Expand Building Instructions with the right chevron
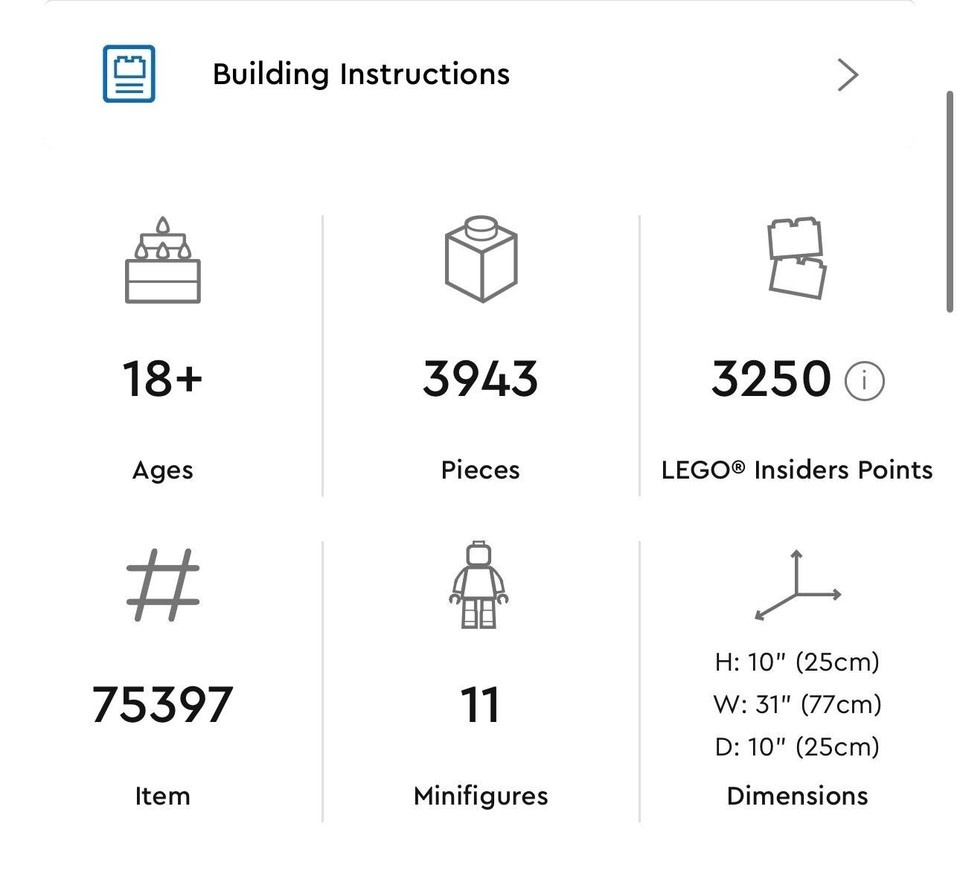 coord(847,75)
